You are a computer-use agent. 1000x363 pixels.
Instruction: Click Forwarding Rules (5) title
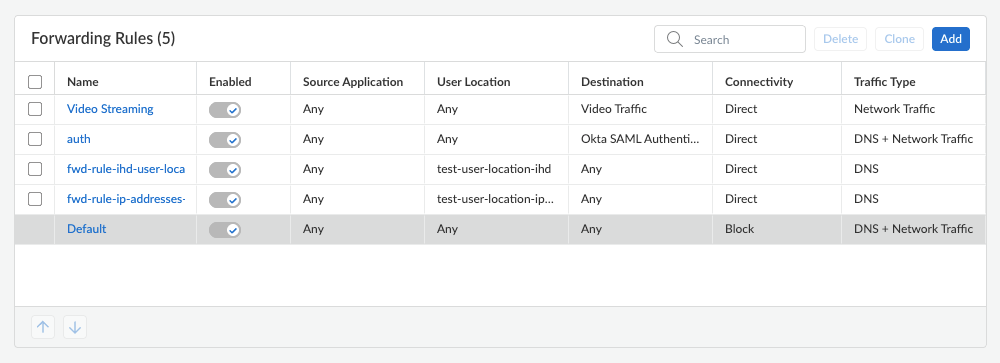pos(103,38)
